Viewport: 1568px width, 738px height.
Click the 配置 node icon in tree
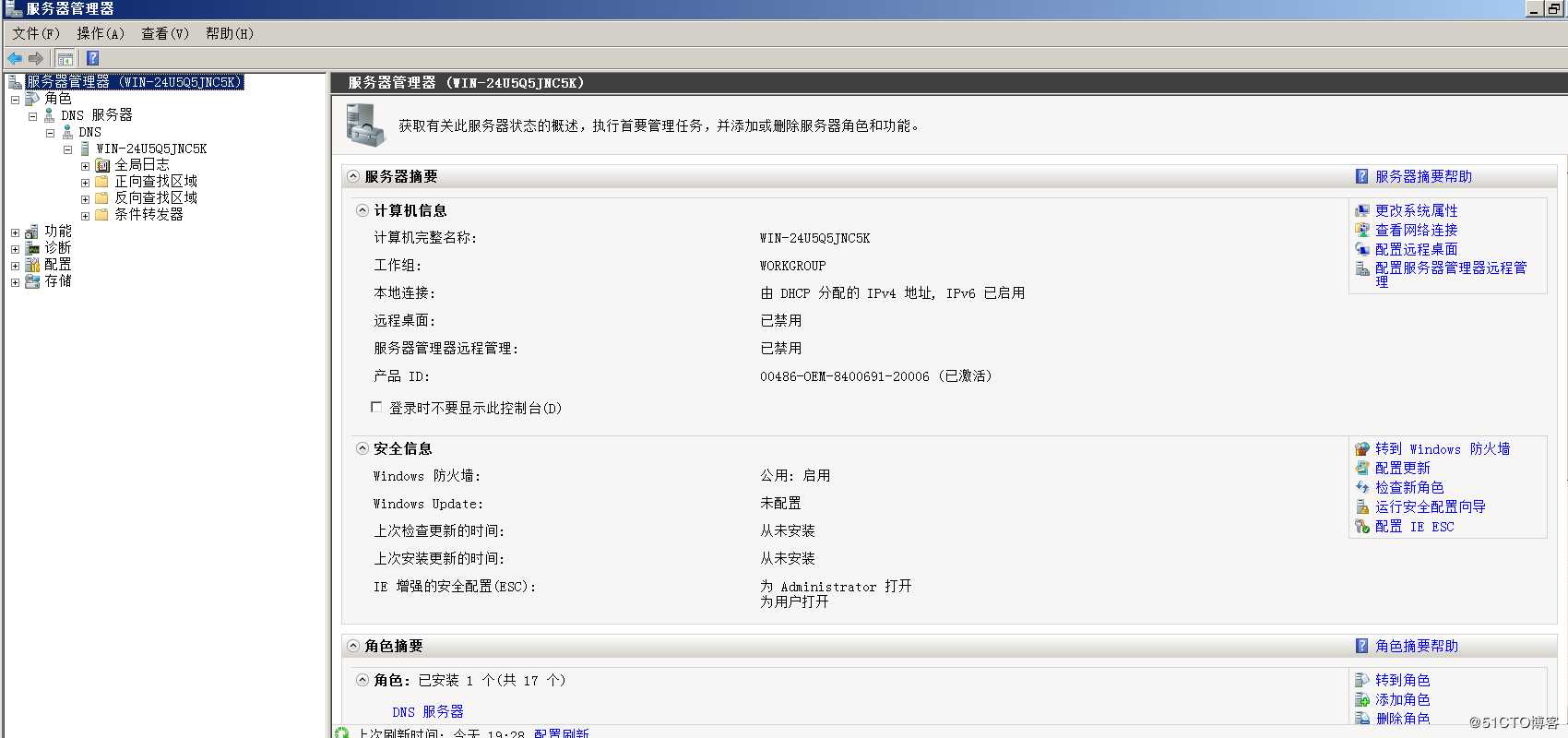(32, 265)
